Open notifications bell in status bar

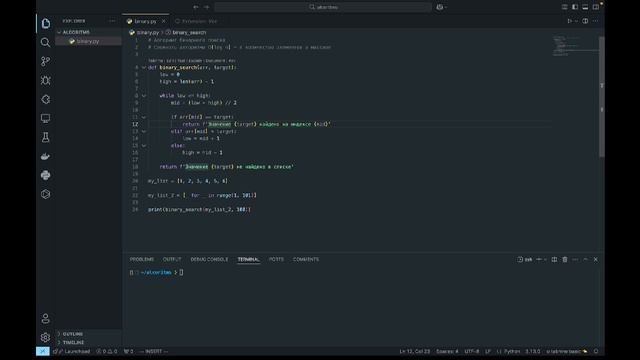click(596, 351)
